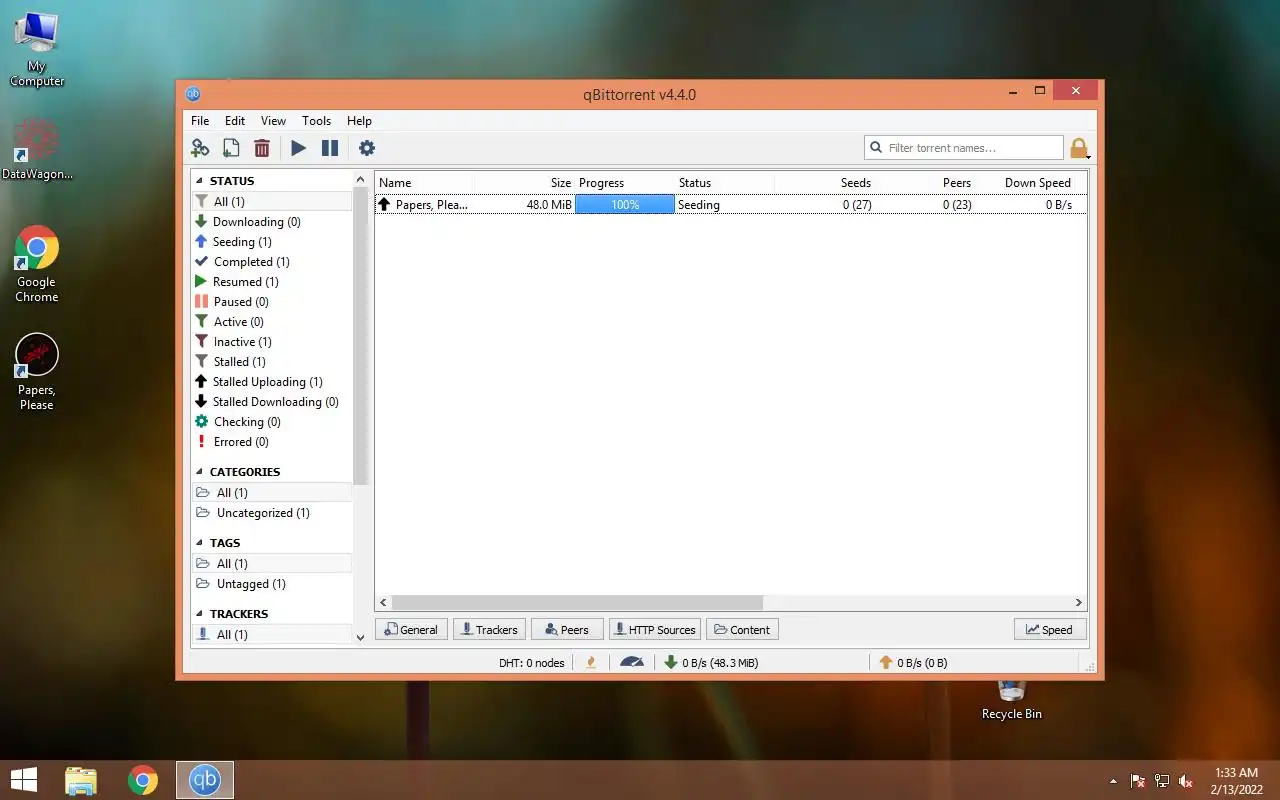Select the Stalled (1) filter

coord(272,362)
